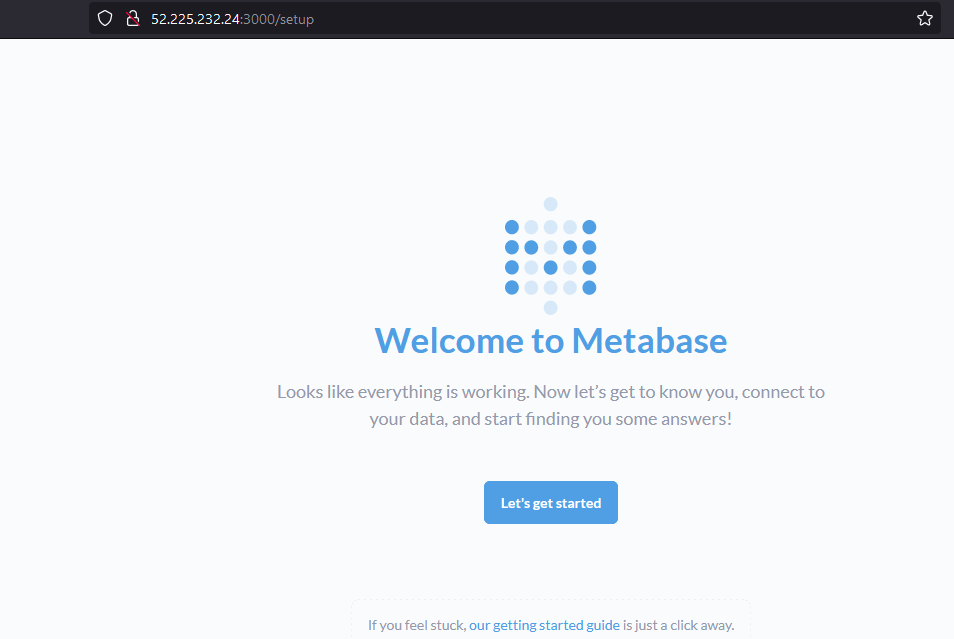The height and width of the screenshot is (639, 954).
Task: Click the "is just a click away" text
Action: pyautogui.click(x=678, y=625)
